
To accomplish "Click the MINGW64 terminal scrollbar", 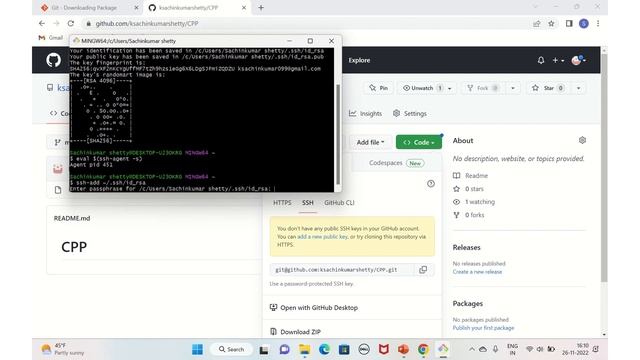I will [x=338, y=134].
